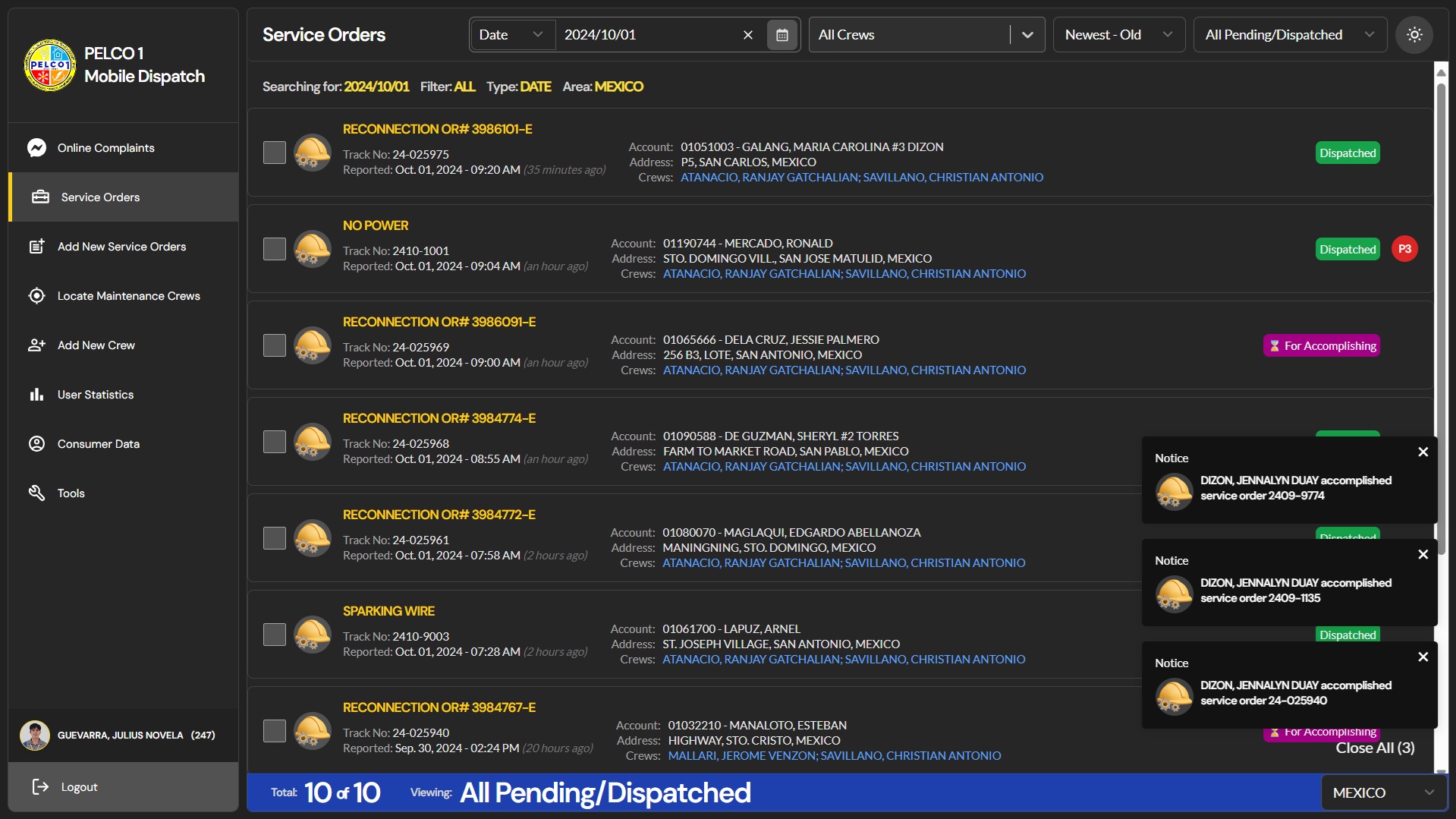Open the Newest - Old sort dropdown
1456x819 pixels.
[x=1118, y=35]
